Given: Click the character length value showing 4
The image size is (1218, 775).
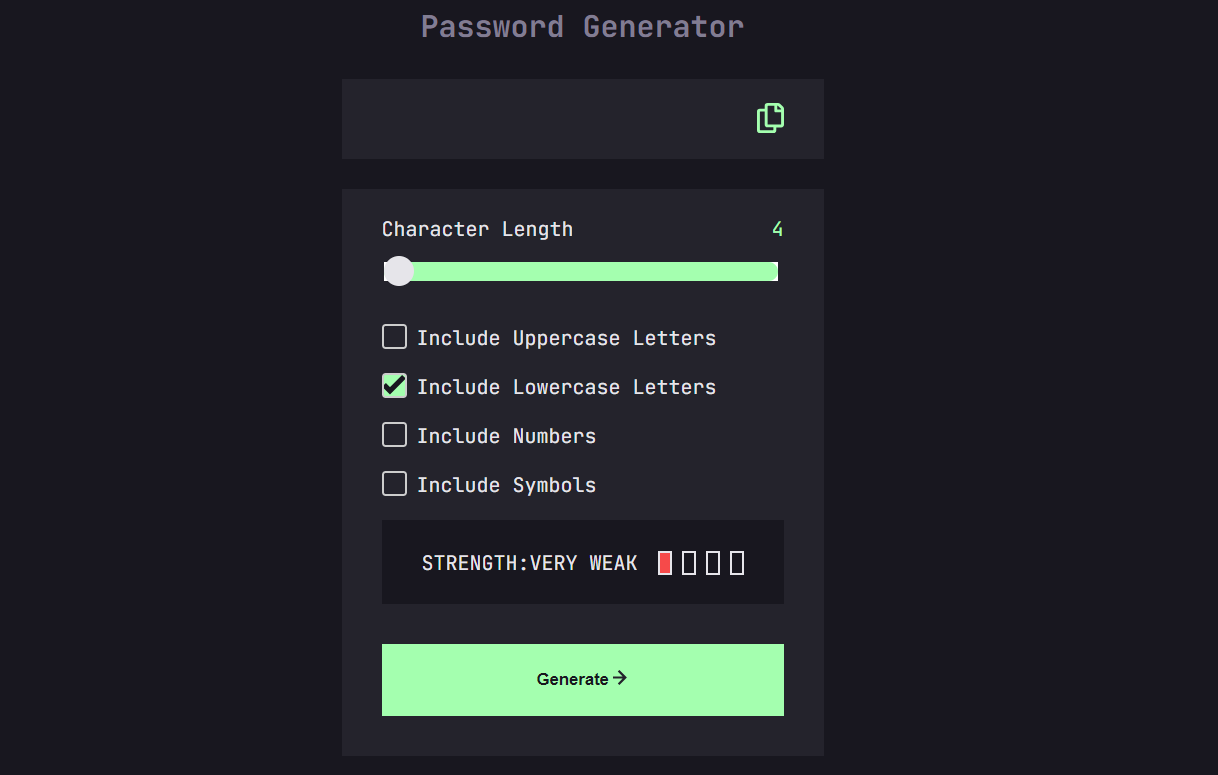Looking at the screenshot, I should [778, 229].
